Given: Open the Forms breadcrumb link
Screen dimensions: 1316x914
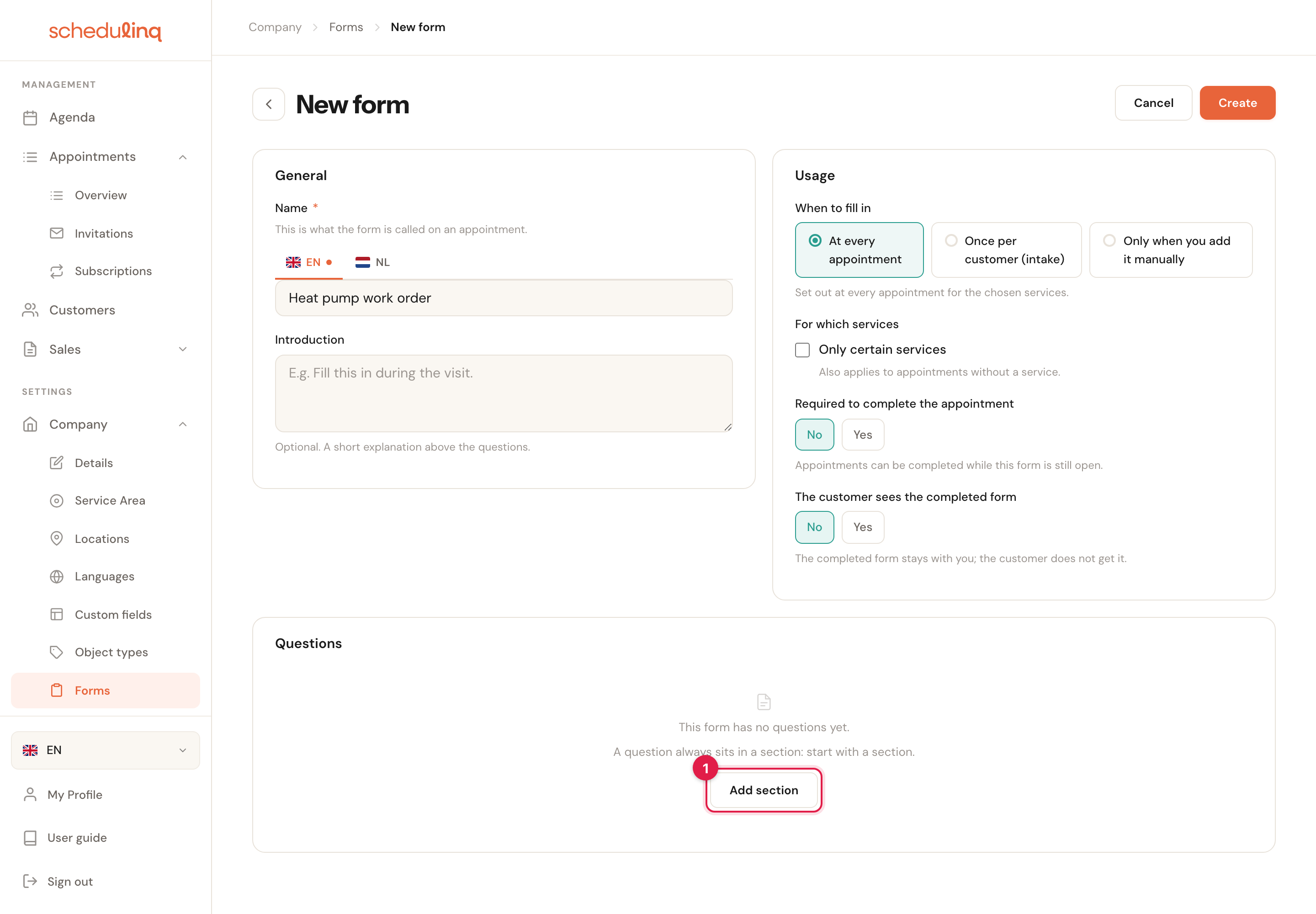Looking at the screenshot, I should tap(346, 27).
